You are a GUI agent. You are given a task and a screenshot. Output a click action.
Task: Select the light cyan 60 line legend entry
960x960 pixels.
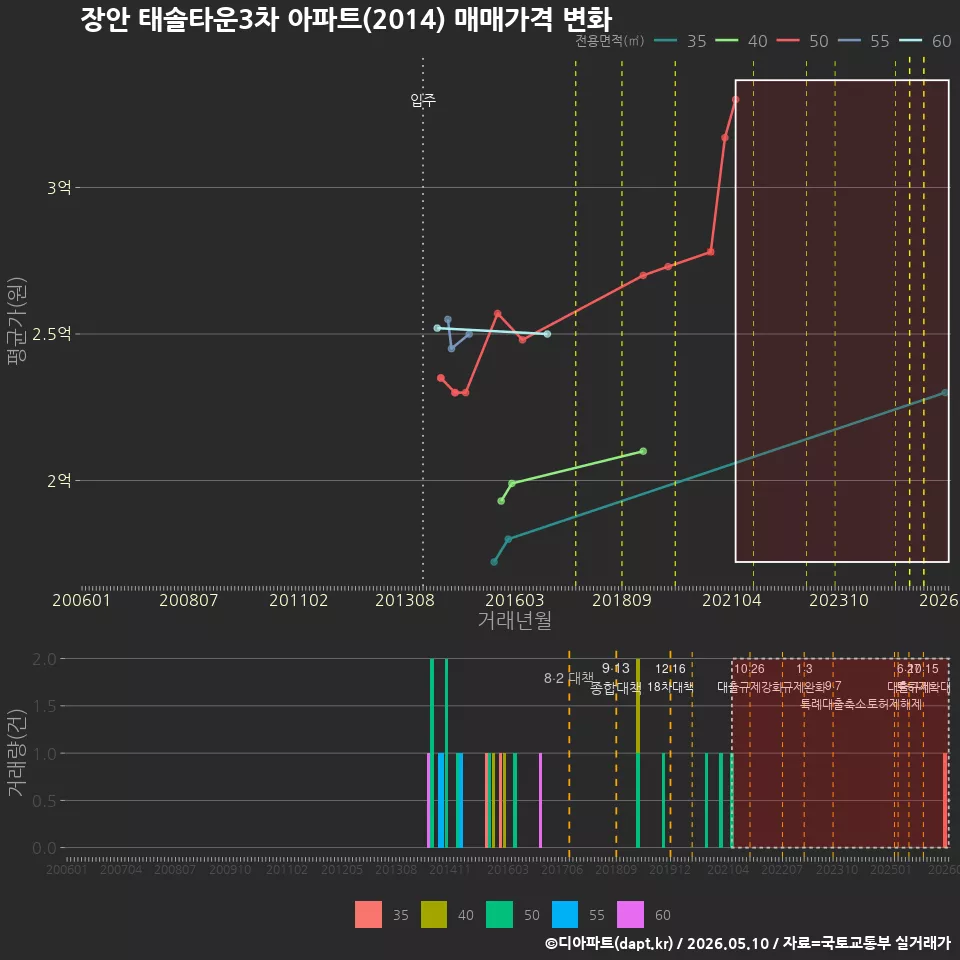click(x=925, y=41)
